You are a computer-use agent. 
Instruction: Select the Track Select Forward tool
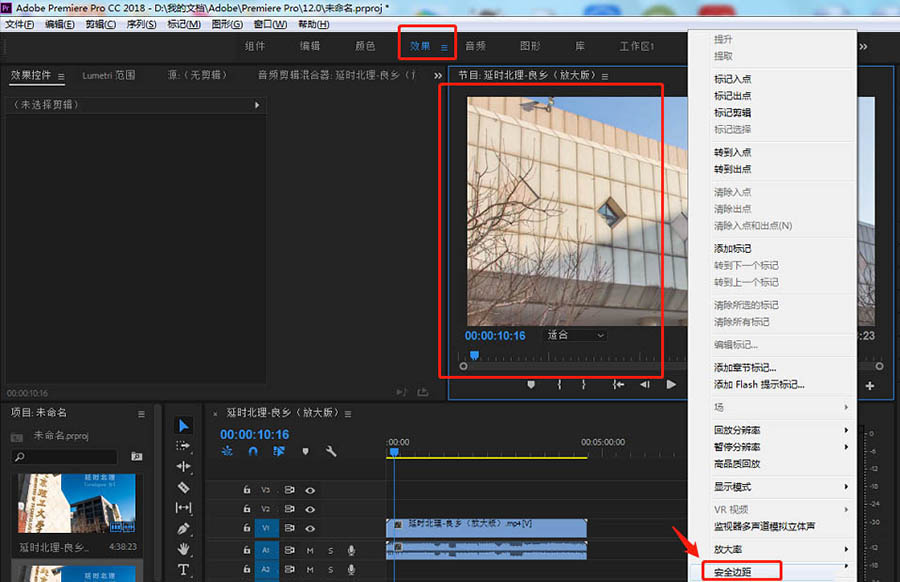pos(183,445)
